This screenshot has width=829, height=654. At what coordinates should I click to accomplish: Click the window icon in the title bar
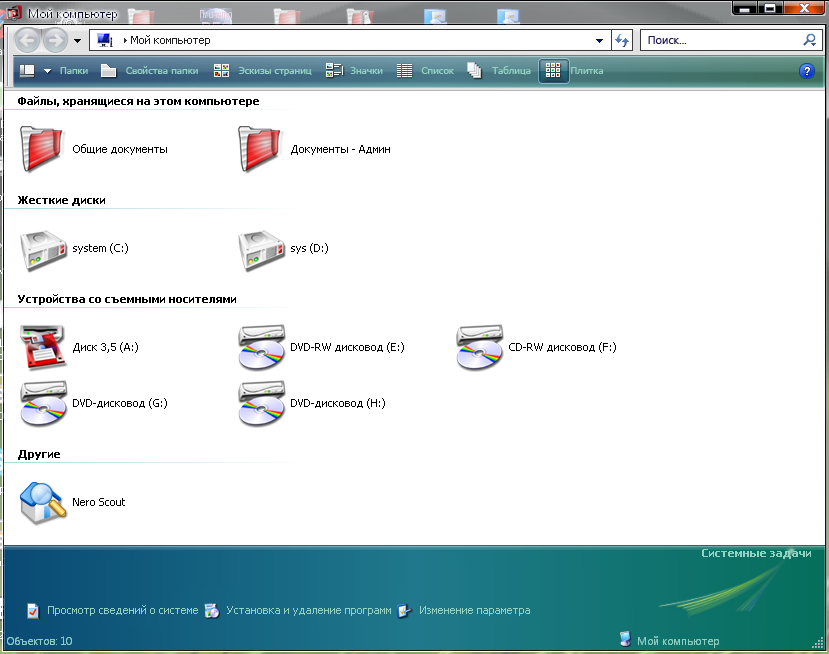pyautogui.click(x=14, y=13)
